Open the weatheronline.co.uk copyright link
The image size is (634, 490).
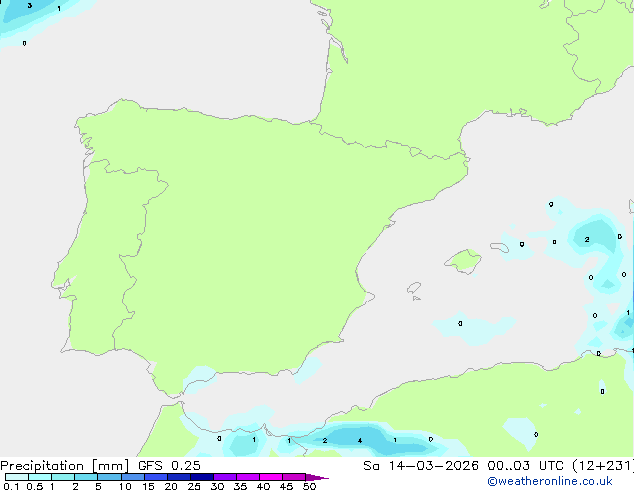[x=549, y=481]
